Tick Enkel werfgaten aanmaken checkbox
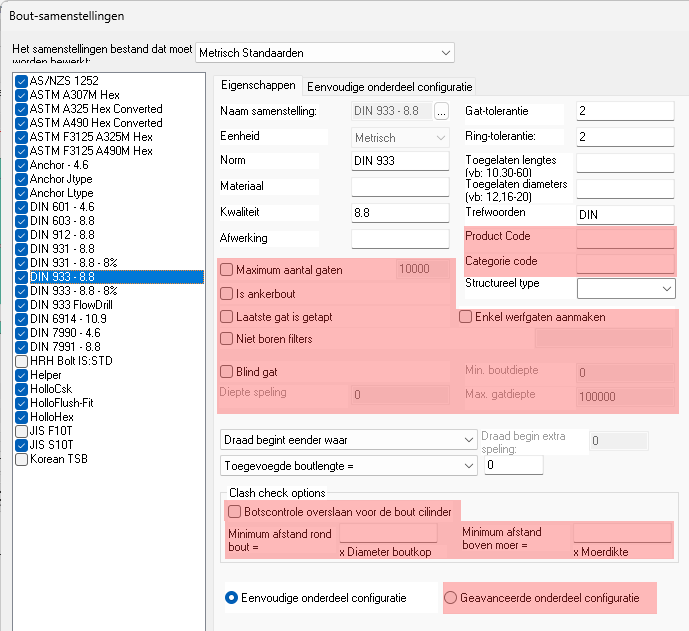This screenshot has width=689, height=631. tap(466, 317)
